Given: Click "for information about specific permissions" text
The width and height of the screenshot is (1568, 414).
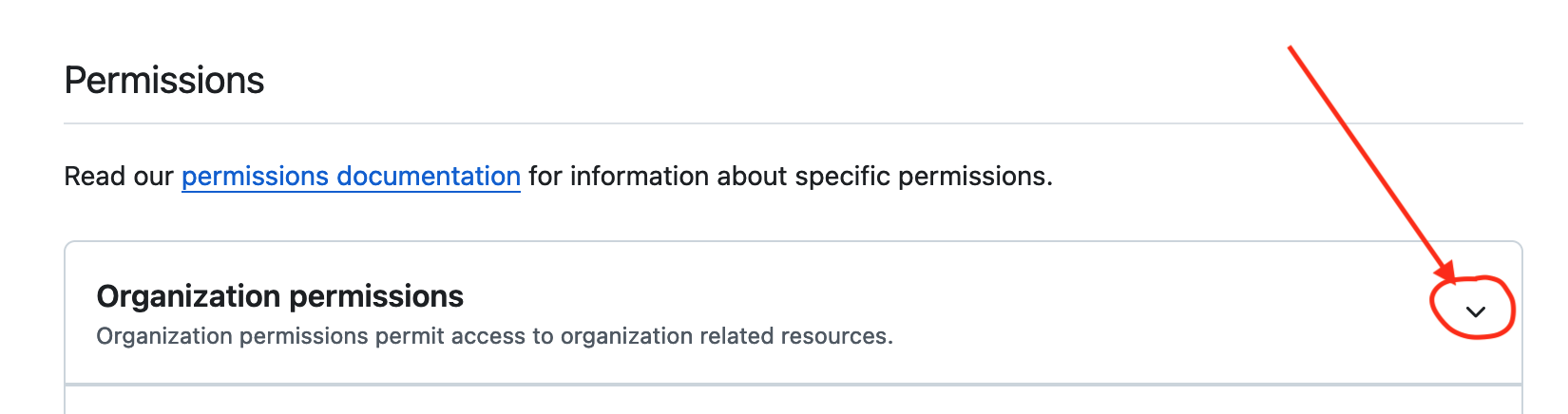Looking at the screenshot, I should coord(789,177).
